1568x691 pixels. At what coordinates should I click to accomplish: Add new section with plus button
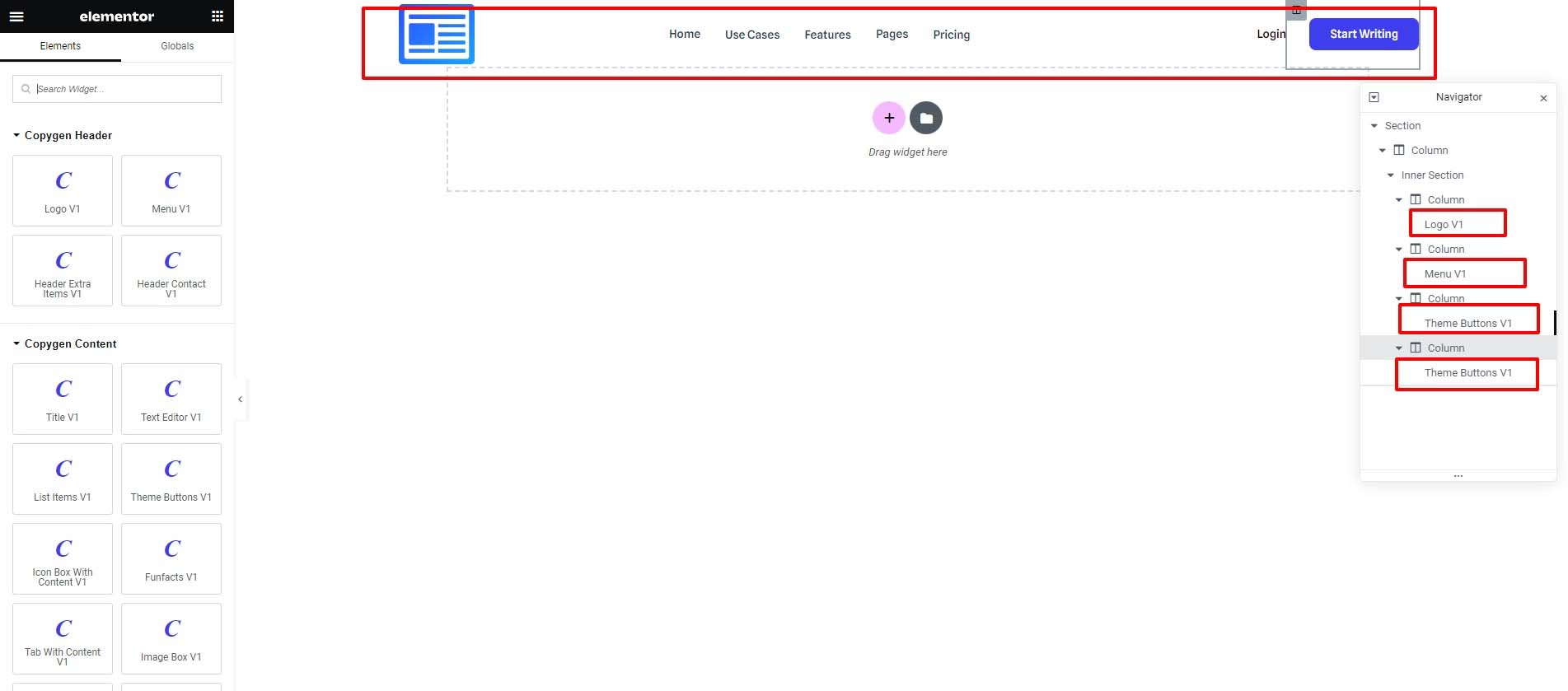click(x=889, y=118)
